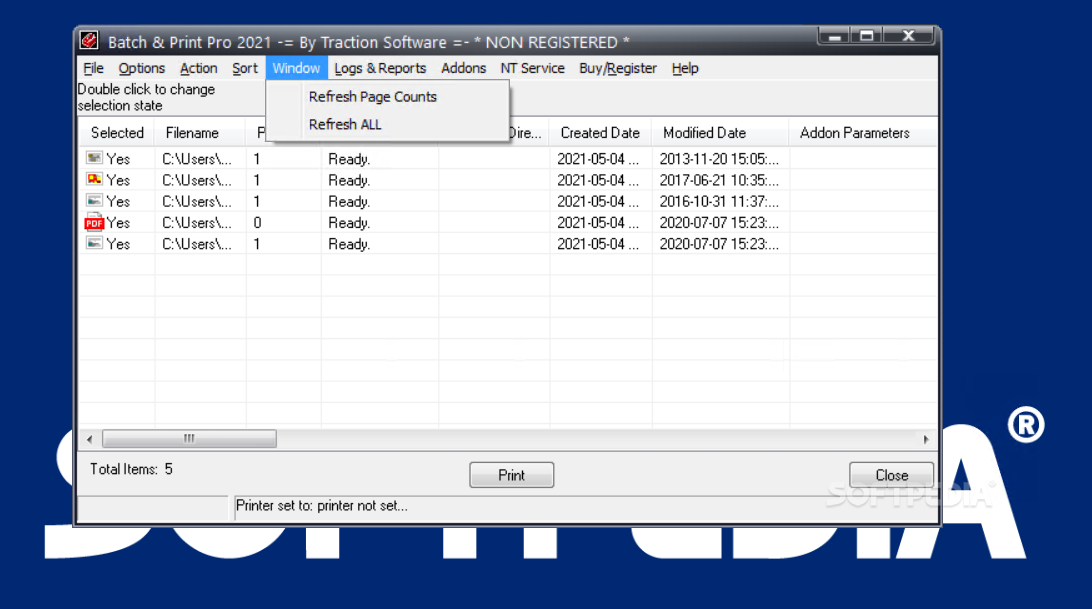Screen dimensions: 1092x609
Task: Open the Options menu
Action: [x=141, y=68]
